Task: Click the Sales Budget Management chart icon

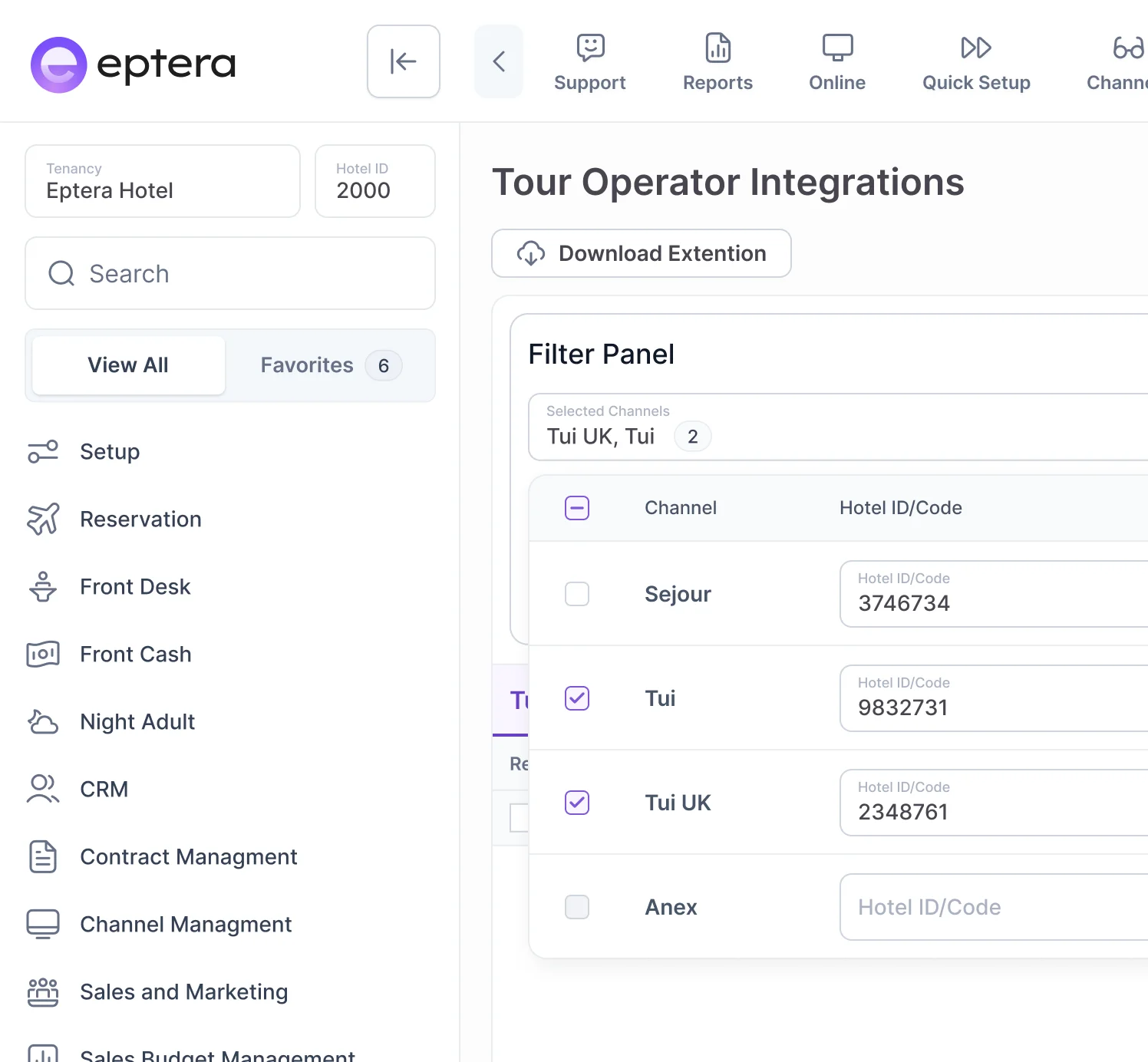Action: (43, 1053)
